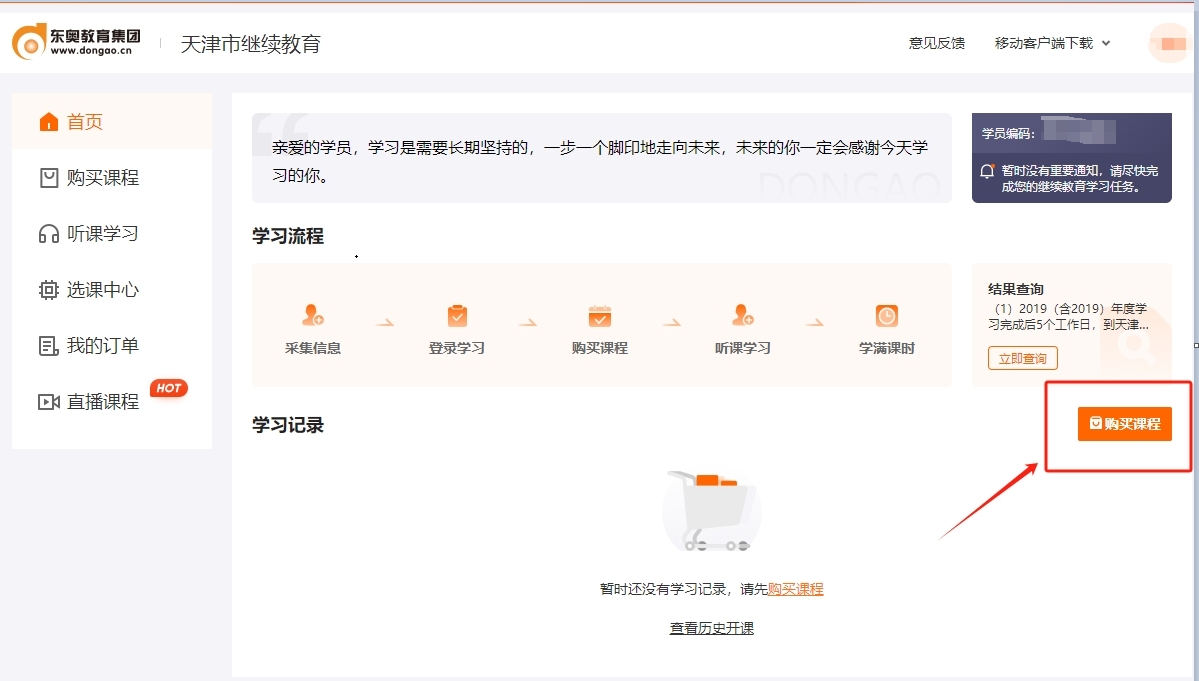The image size is (1199, 681).
Task: Click the 登录学习 login study icon
Action: click(x=455, y=313)
